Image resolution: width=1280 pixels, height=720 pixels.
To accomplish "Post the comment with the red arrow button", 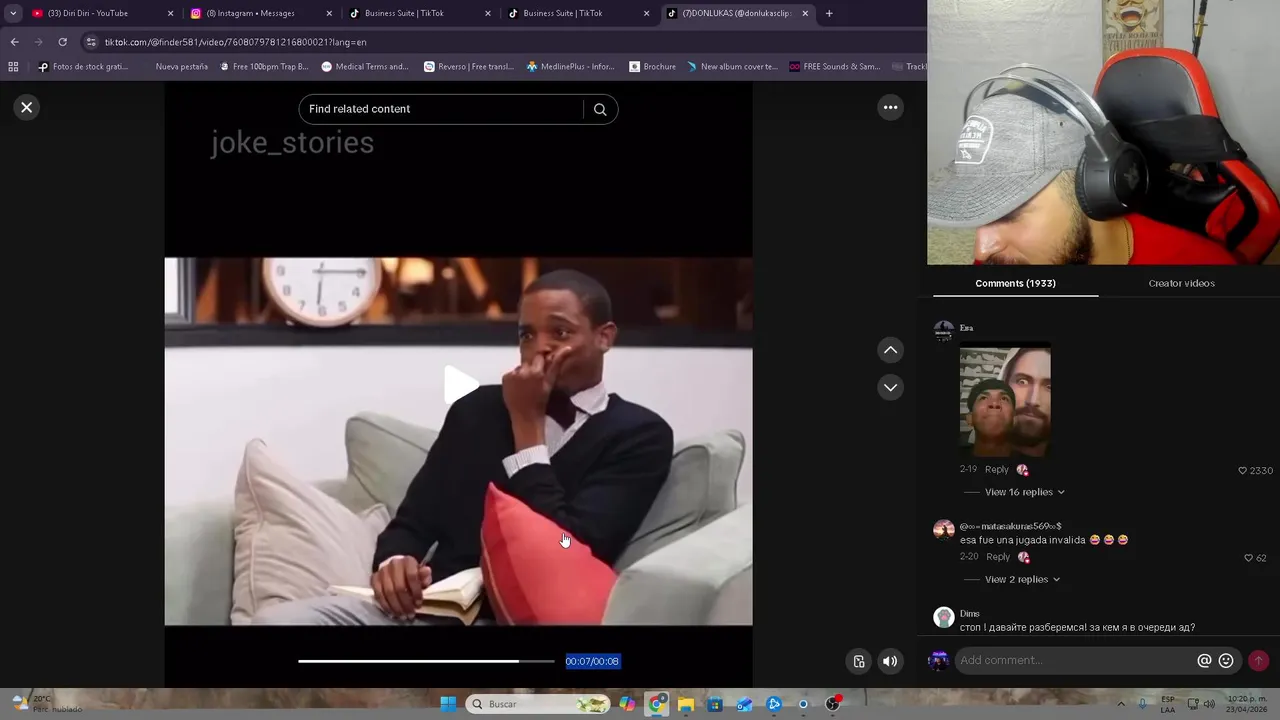I will click(x=1258, y=660).
